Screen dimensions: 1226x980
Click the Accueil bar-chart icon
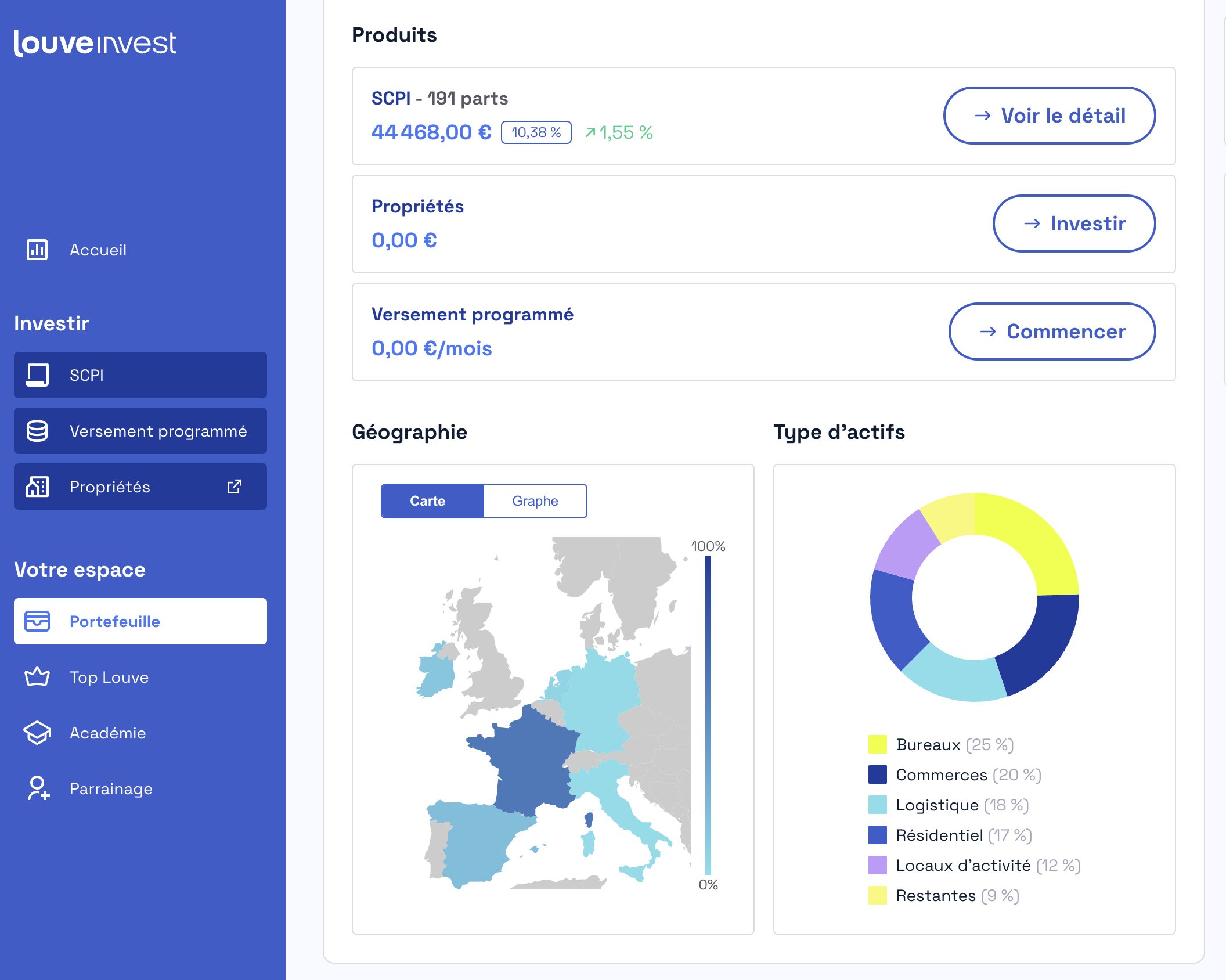click(37, 250)
